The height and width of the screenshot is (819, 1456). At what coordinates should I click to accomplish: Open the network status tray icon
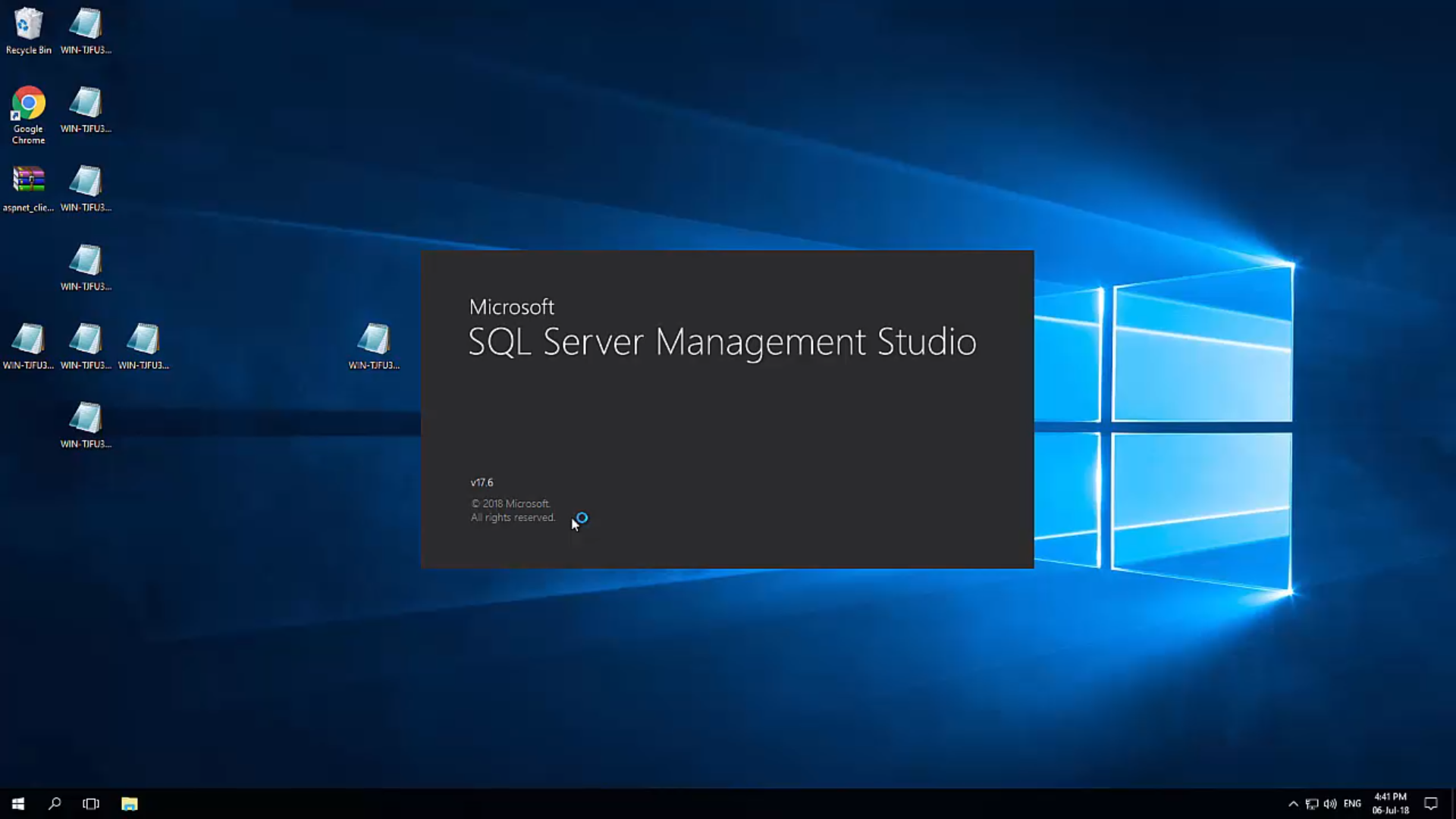point(1312,803)
